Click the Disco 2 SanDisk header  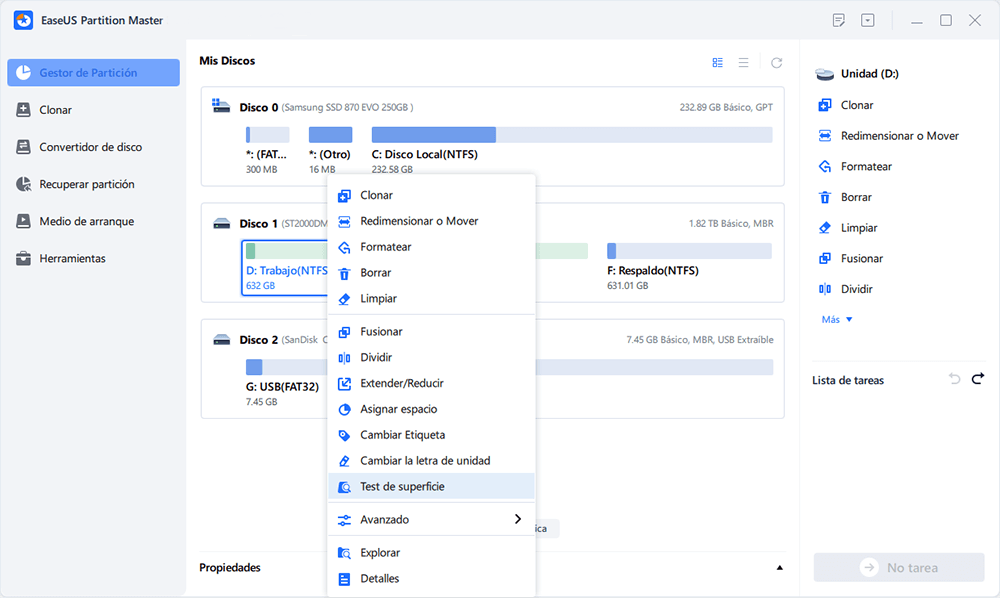(x=284, y=340)
